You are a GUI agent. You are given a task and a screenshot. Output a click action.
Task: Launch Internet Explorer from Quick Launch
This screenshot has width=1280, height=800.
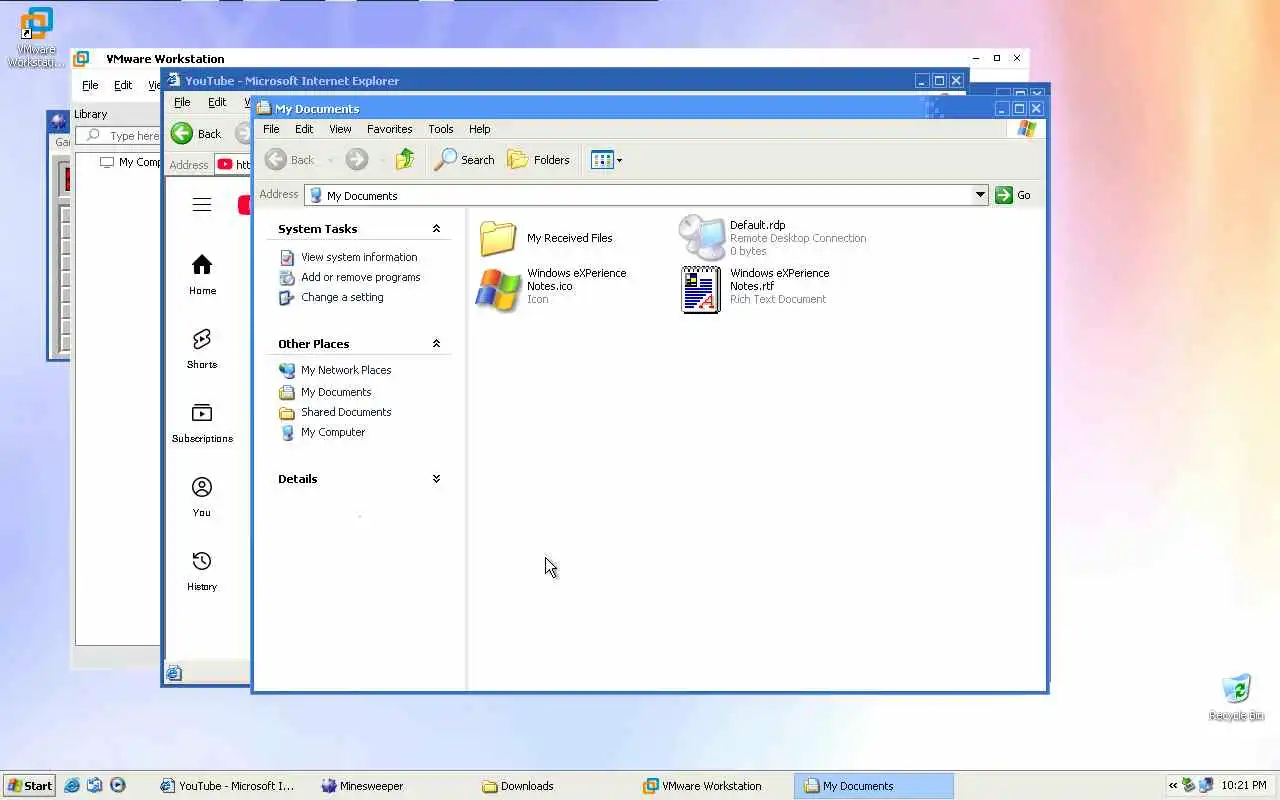(x=72, y=786)
